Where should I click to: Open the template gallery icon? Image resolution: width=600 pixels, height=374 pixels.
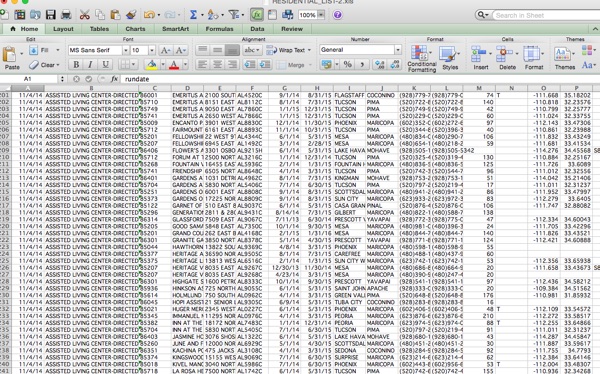coord(20,15)
